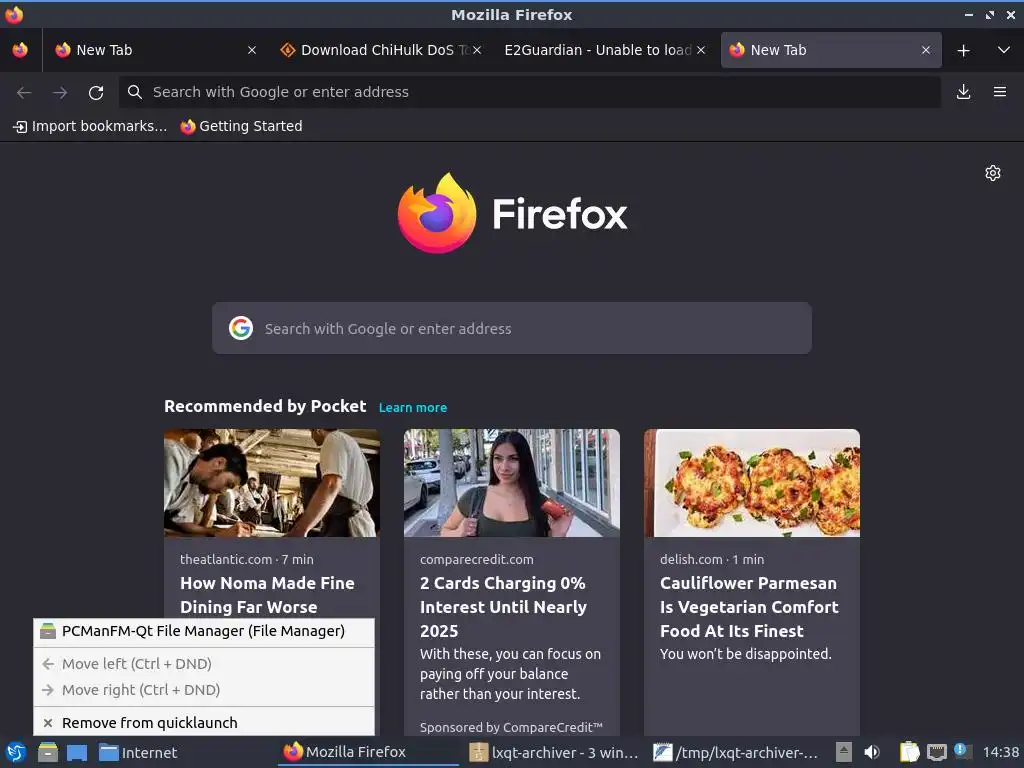Go back one page
Viewport: 1024px width, 768px height.
(x=24, y=93)
